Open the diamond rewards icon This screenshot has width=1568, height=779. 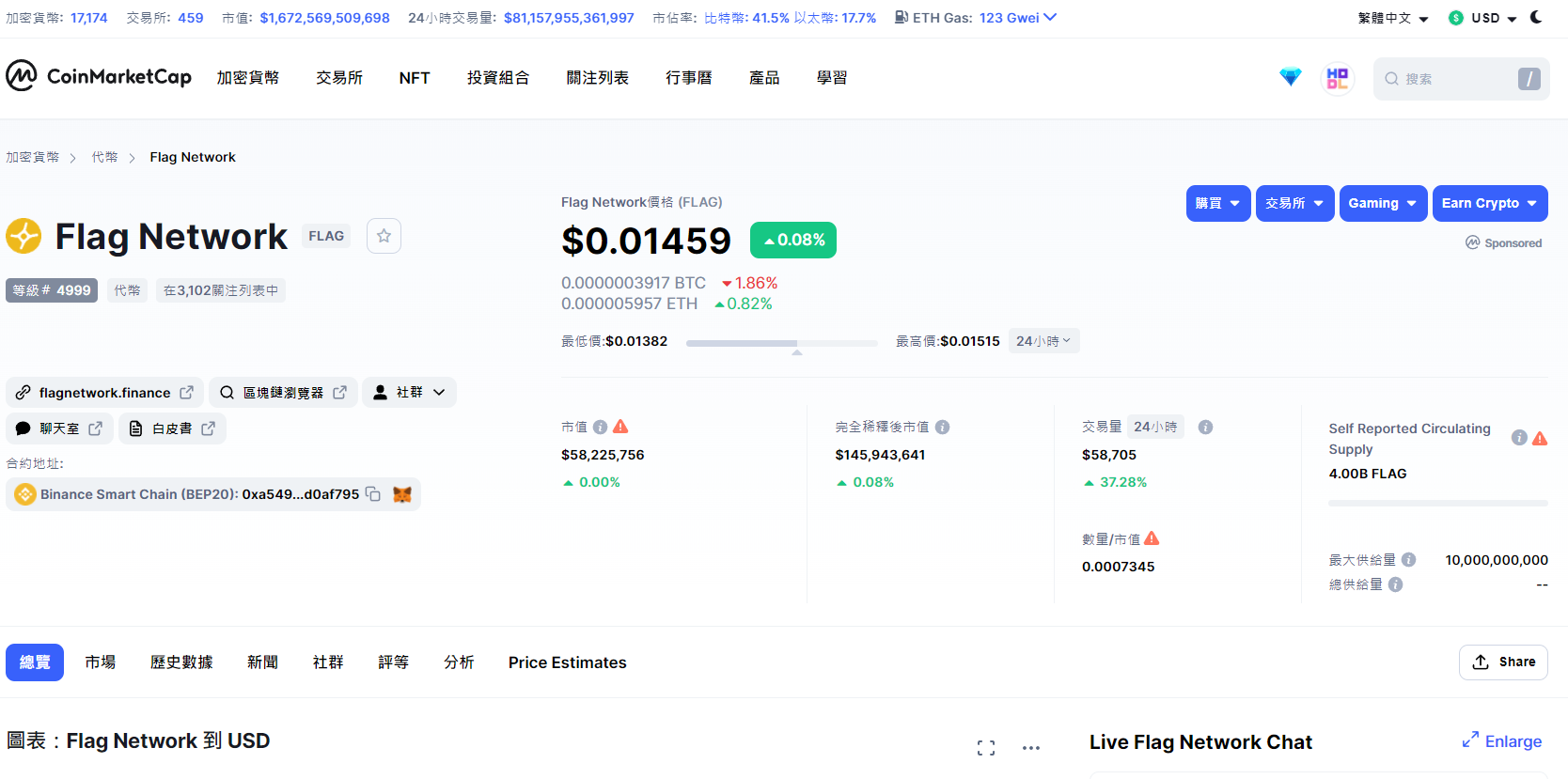(x=1291, y=77)
